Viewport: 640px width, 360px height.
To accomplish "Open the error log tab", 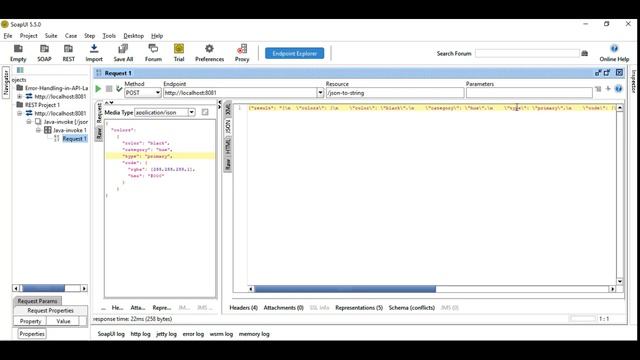I will [193, 334].
